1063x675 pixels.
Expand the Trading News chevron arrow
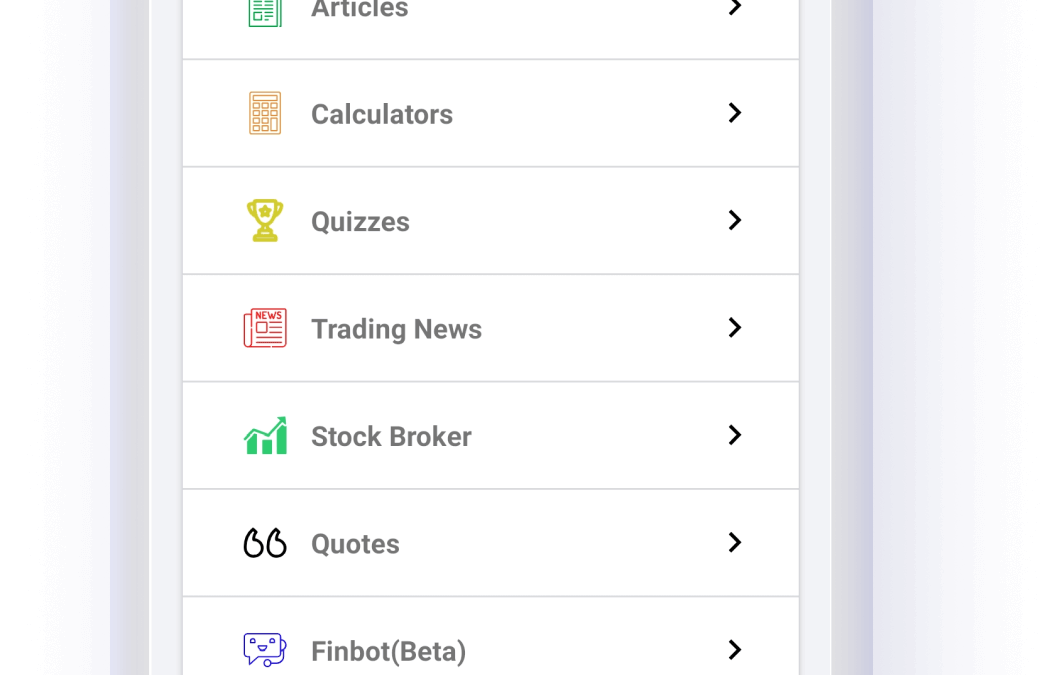[735, 327]
